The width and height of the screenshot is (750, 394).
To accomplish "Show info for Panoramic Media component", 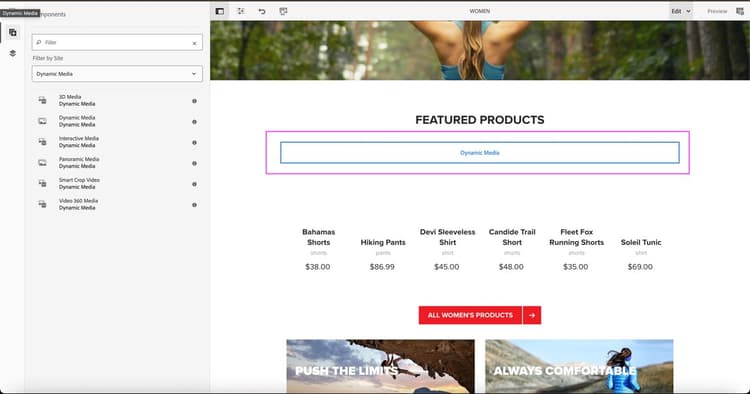I will point(194,164).
